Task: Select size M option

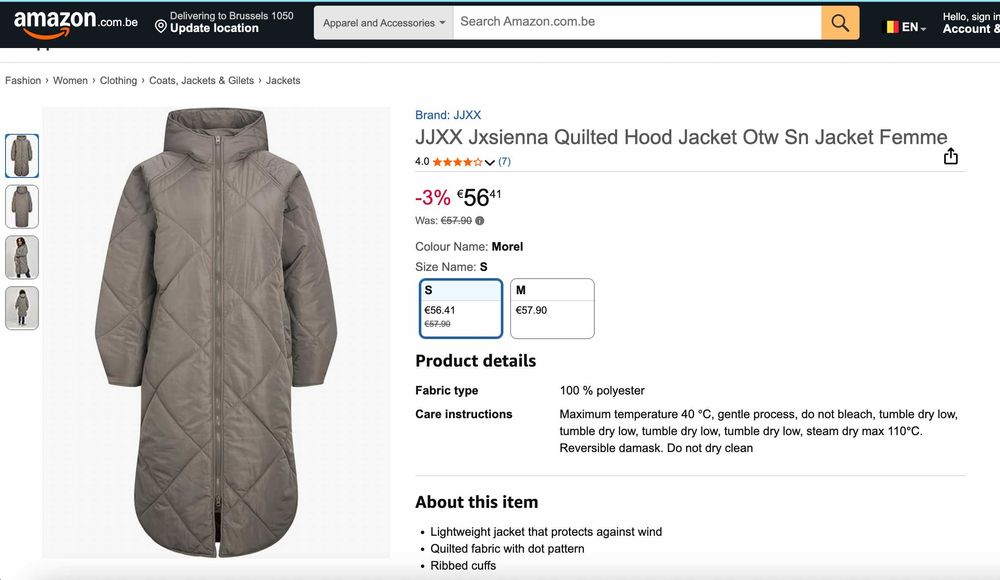Action: [x=552, y=308]
